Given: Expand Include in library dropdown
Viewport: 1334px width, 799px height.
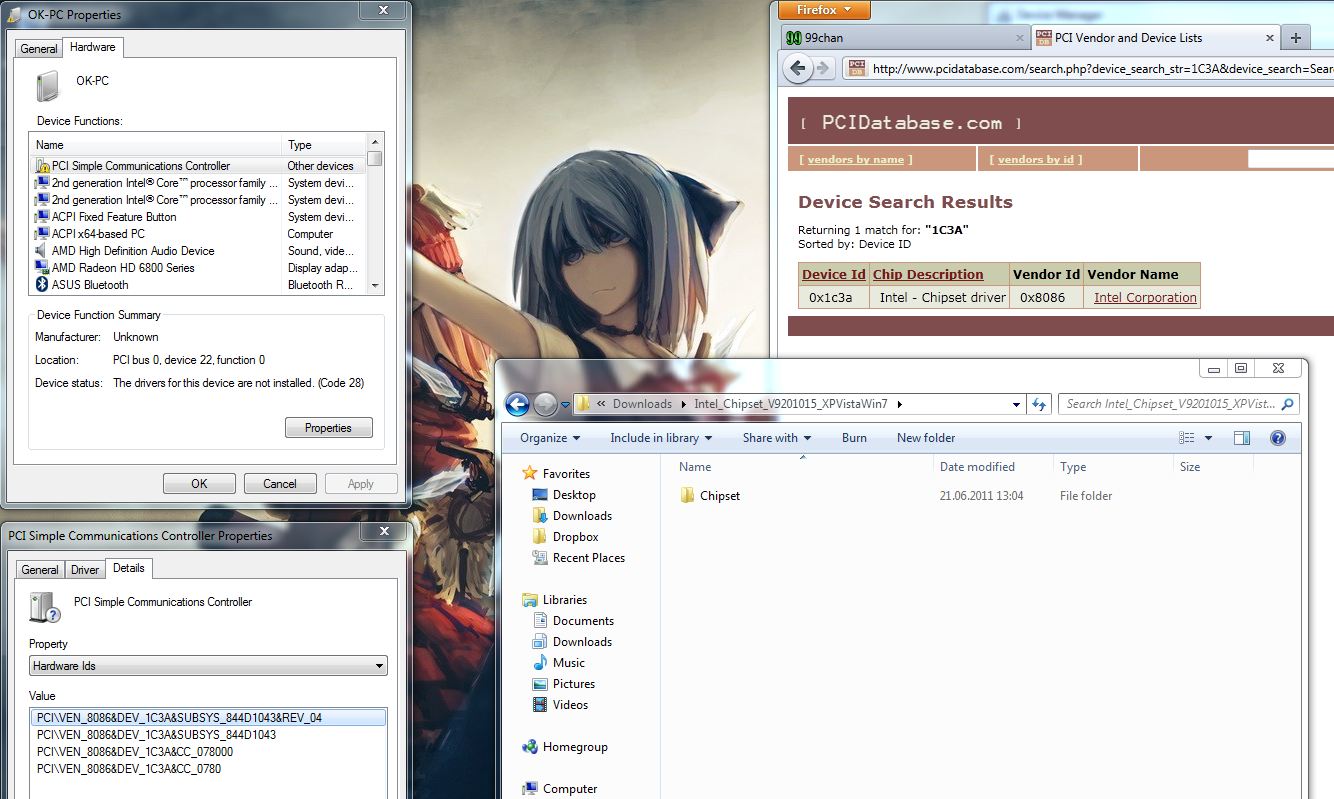Looking at the screenshot, I should point(661,438).
